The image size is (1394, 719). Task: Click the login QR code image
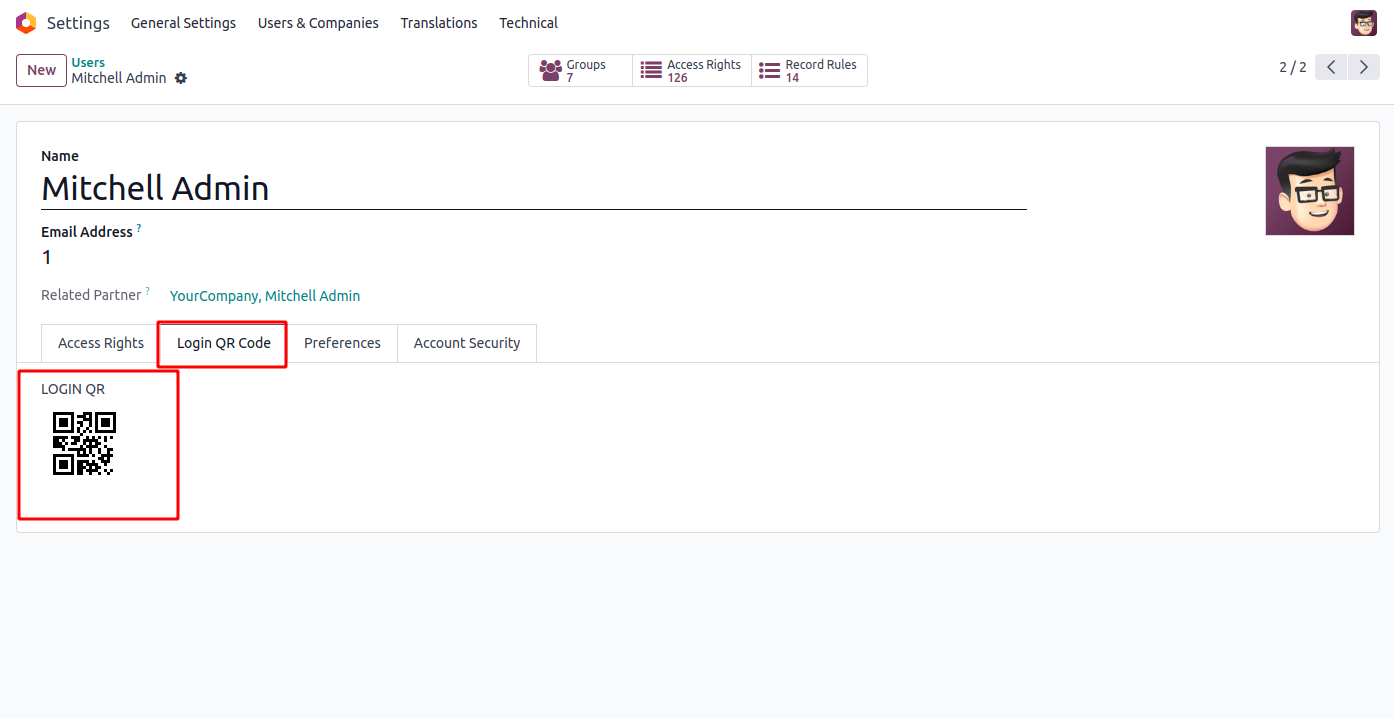[x=84, y=443]
